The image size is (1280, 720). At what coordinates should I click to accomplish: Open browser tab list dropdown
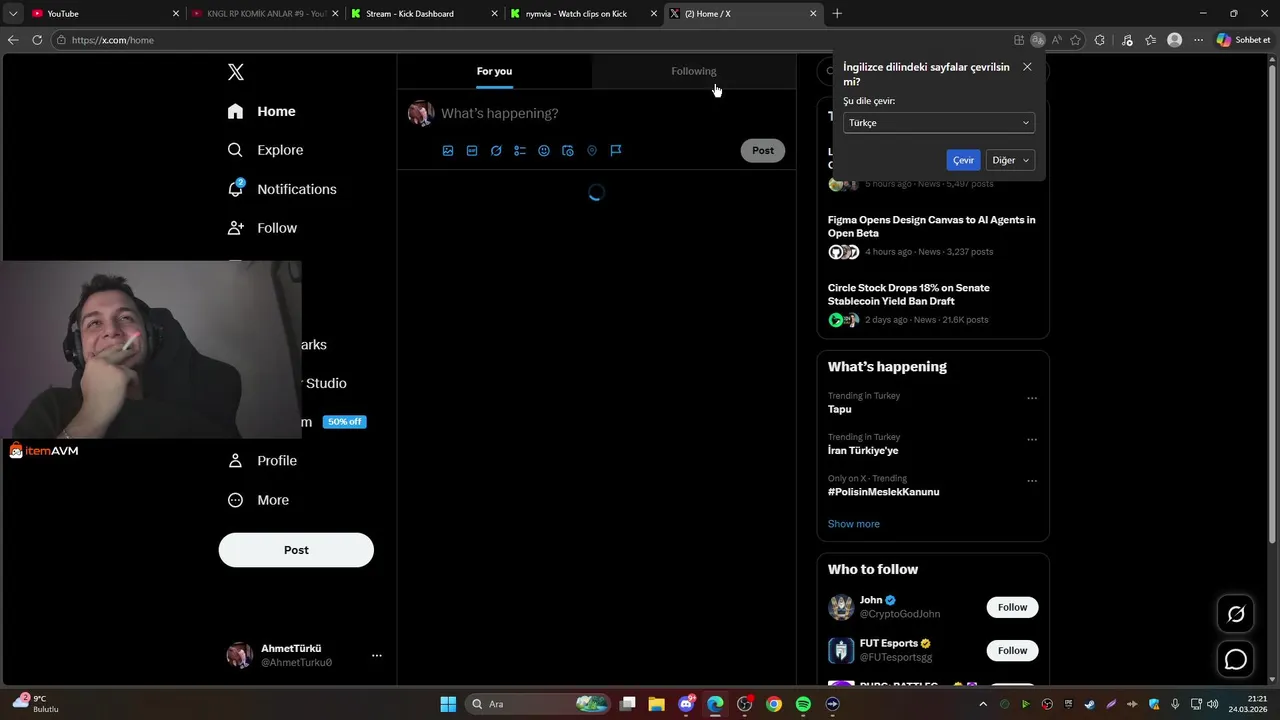[13, 14]
